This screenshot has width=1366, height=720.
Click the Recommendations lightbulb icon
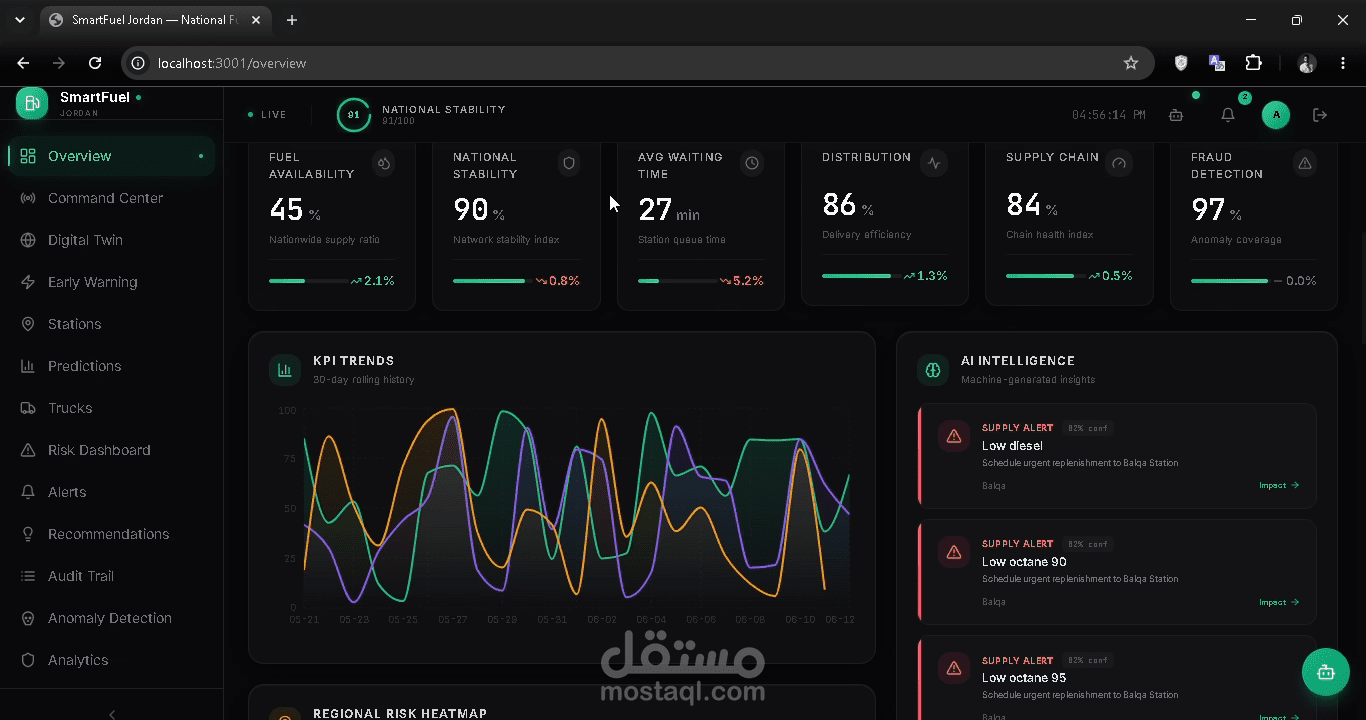tap(28, 534)
